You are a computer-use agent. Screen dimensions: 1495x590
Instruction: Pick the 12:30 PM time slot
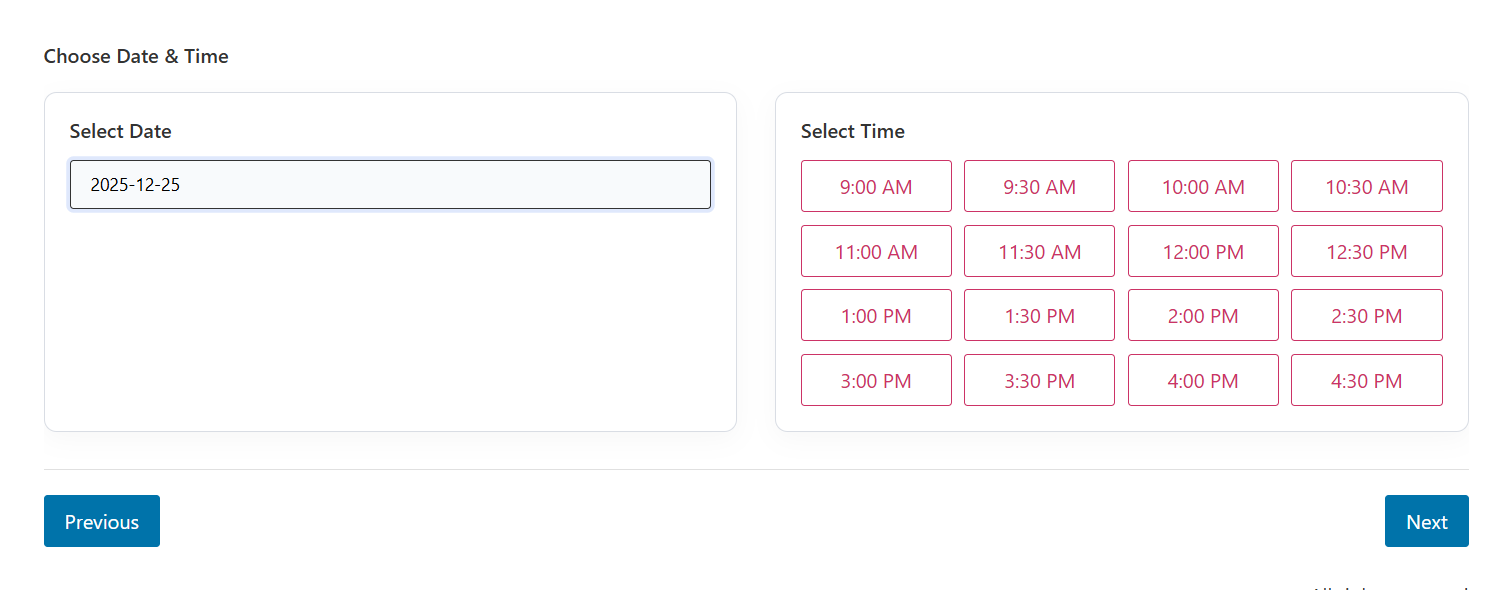[1367, 251]
